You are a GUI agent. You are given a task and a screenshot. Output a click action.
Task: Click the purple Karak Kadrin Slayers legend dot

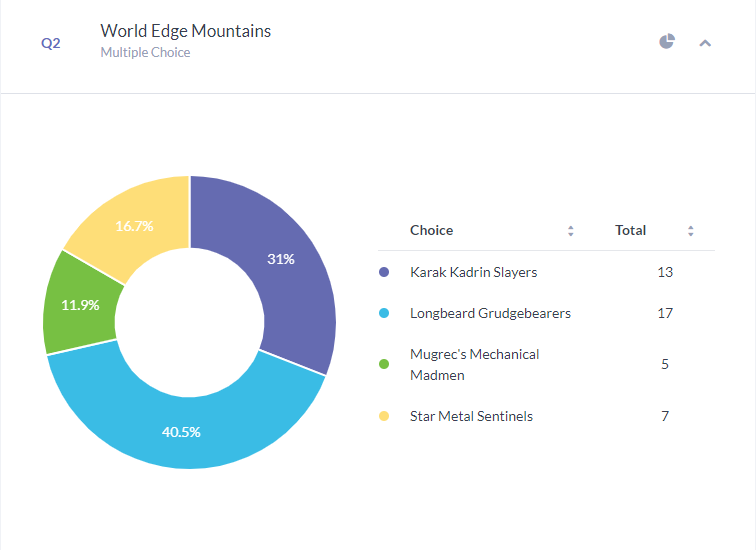[384, 272]
